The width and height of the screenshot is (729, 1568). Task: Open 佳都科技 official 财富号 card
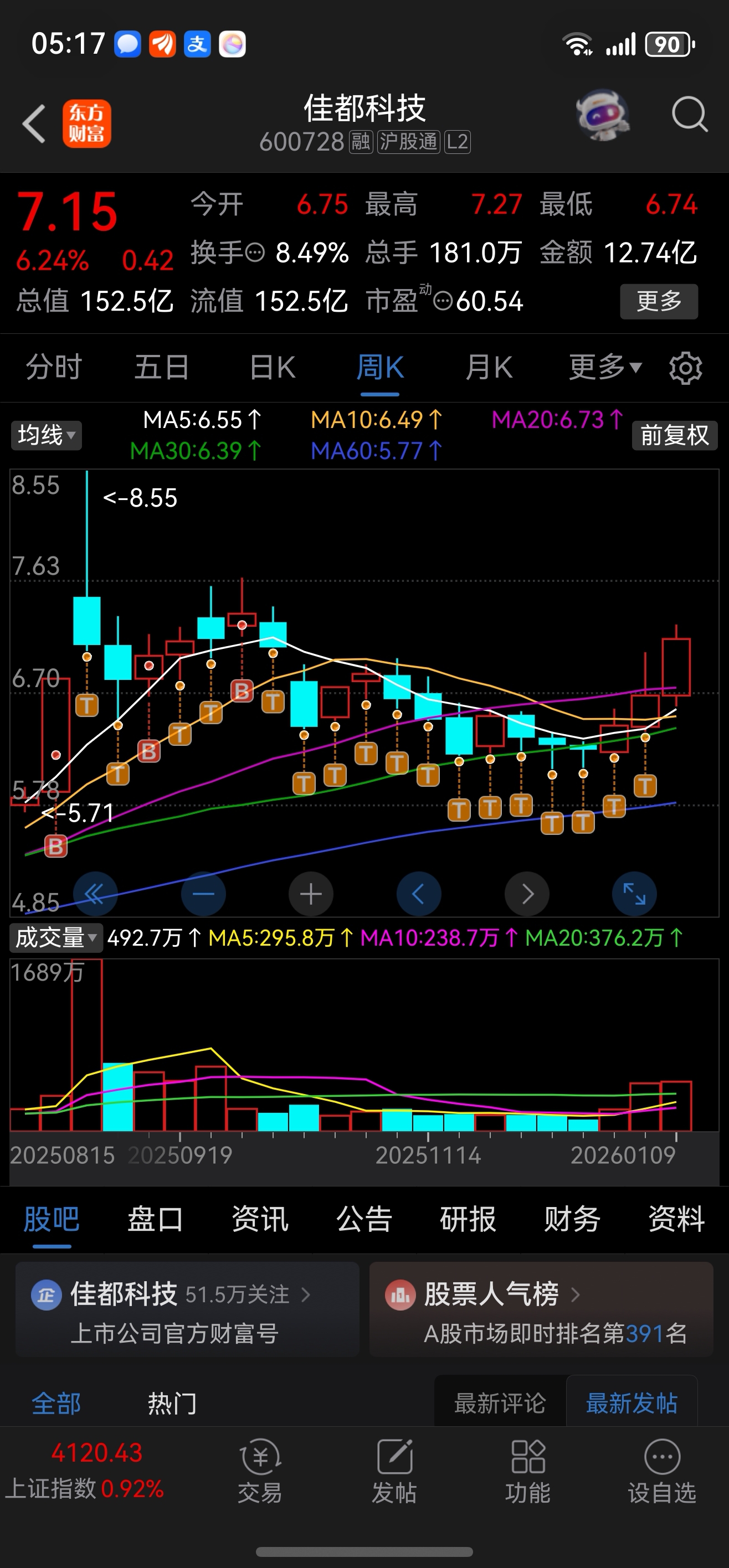pos(188,1309)
